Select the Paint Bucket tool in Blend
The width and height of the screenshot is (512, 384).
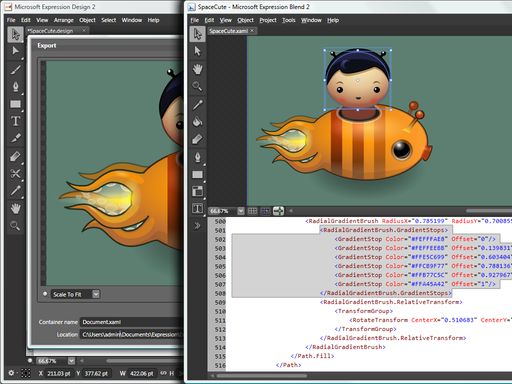(x=197, y=122)
